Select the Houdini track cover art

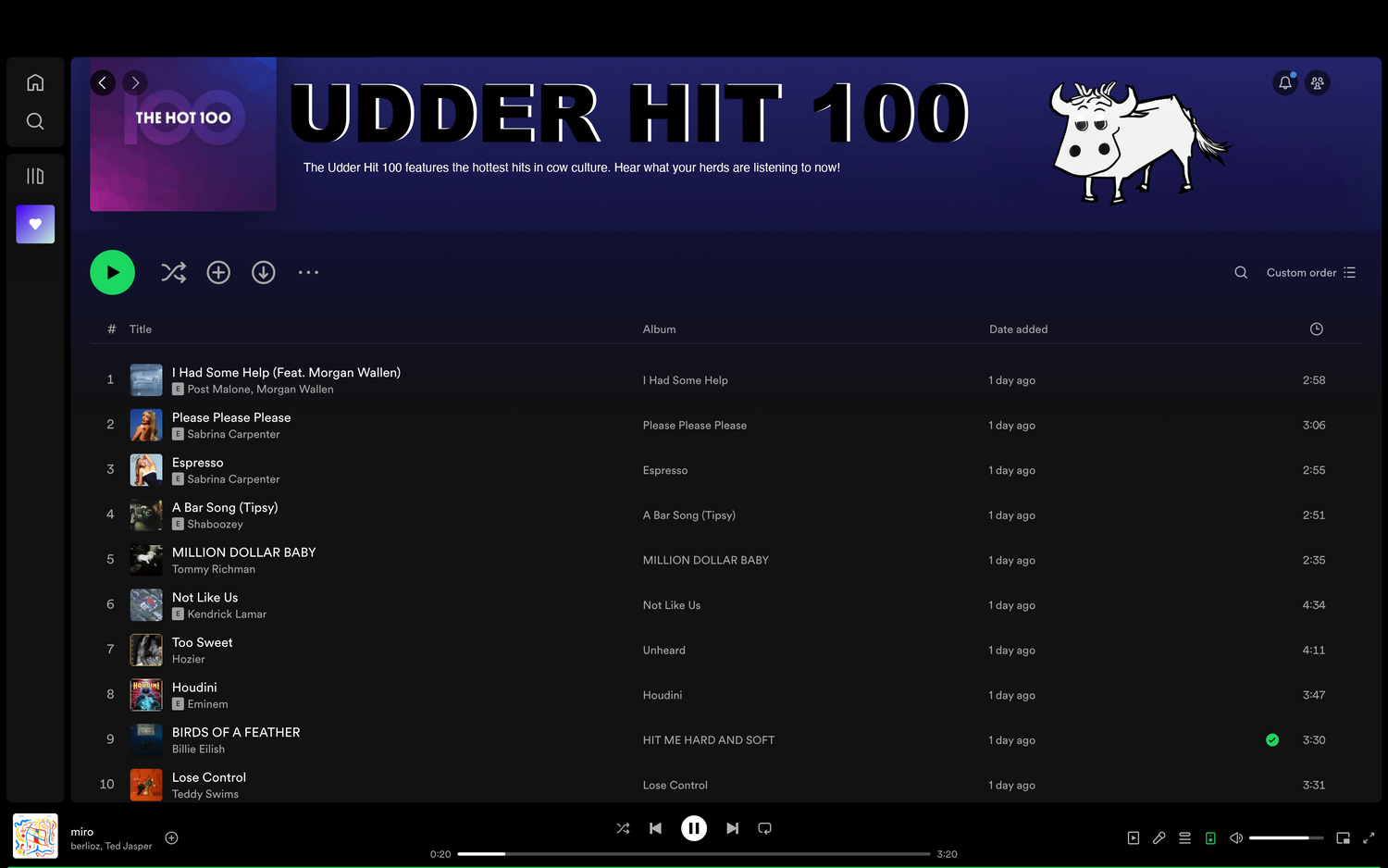pos(146,695)
